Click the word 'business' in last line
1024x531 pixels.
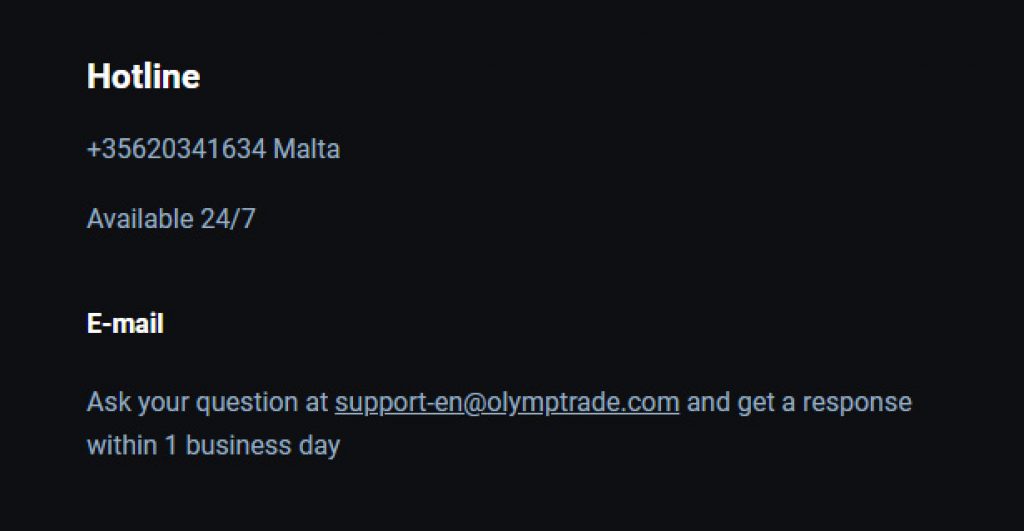[238, 445]
